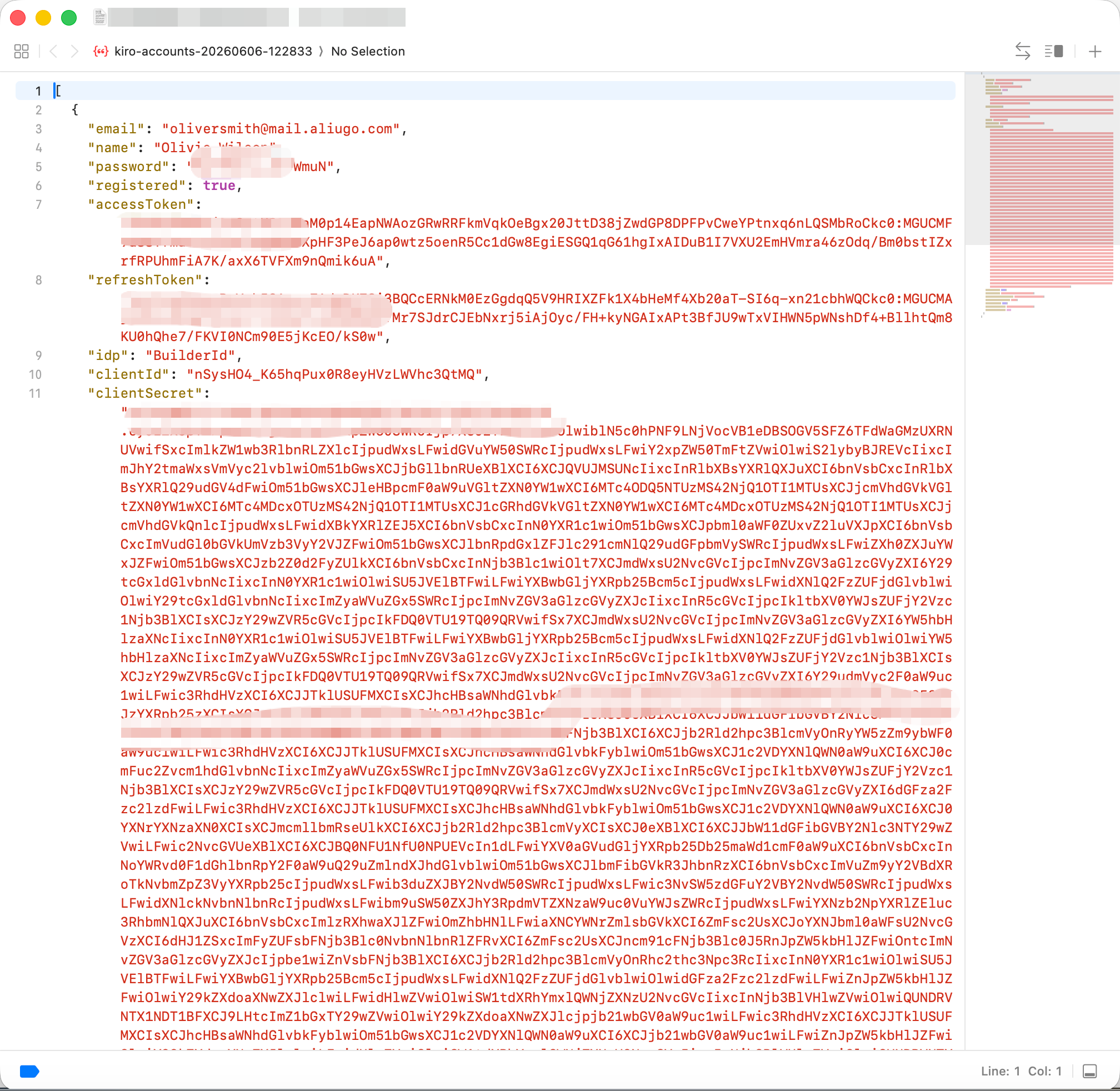
Task: Add a new editor with plus icon
Action: [x=1095, y=52]
